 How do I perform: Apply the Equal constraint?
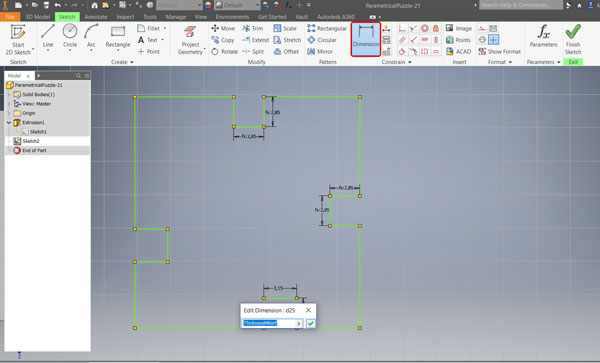tap(436, 51)
